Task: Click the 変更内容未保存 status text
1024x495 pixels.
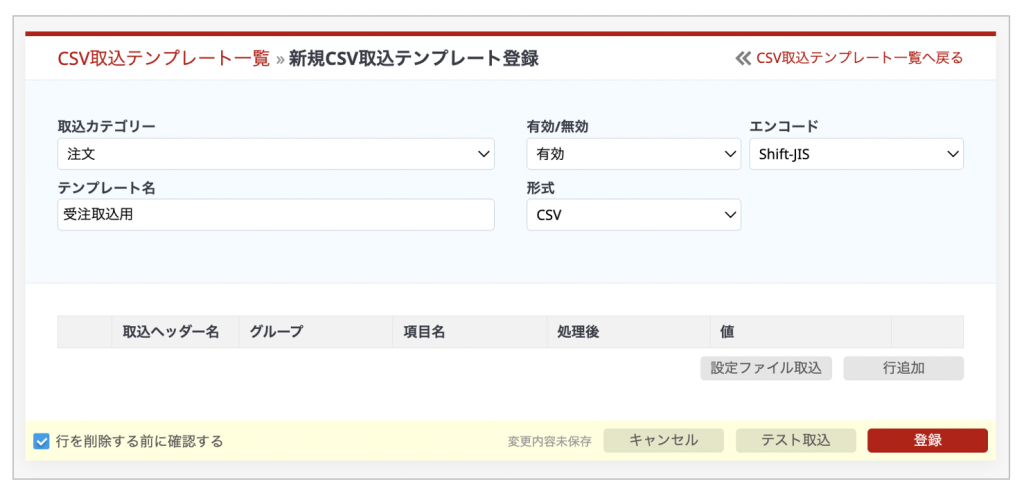Action: [x=549, y=442]
